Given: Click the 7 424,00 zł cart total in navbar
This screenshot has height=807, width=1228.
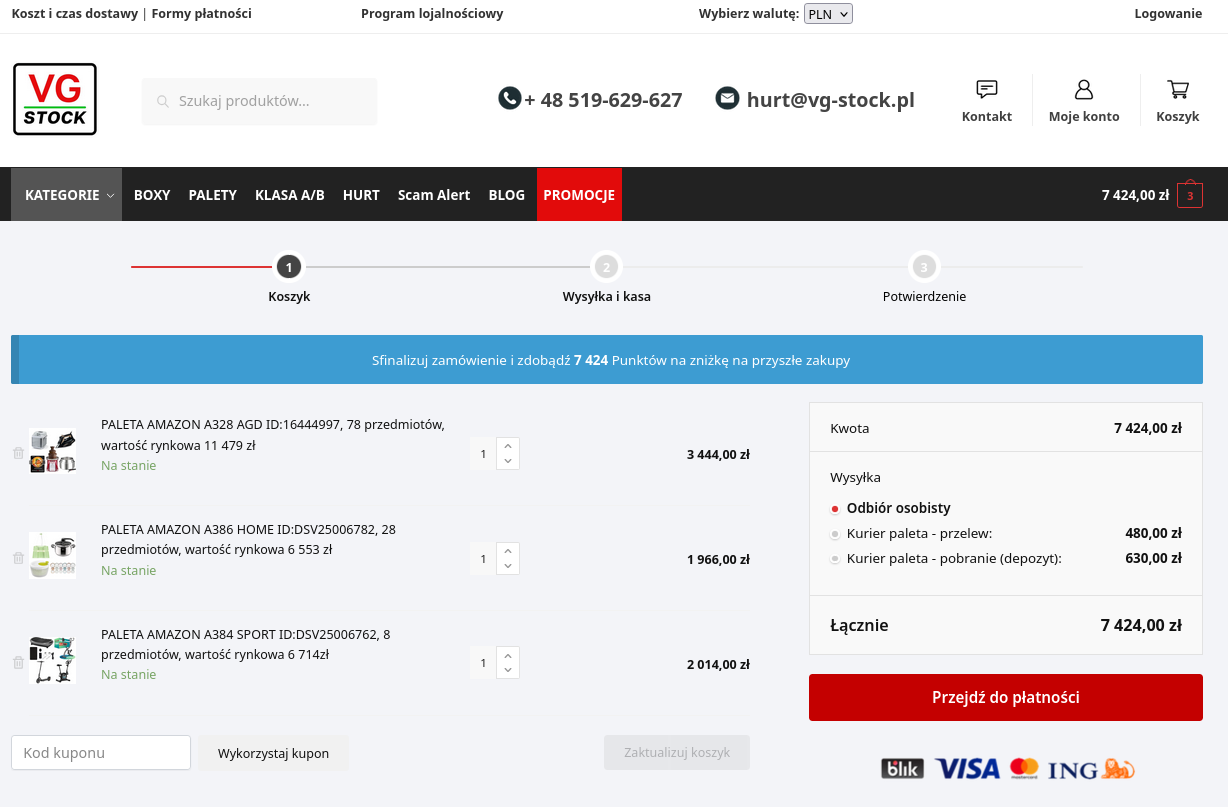Looking at the screenshot, I should (1135, 195).
